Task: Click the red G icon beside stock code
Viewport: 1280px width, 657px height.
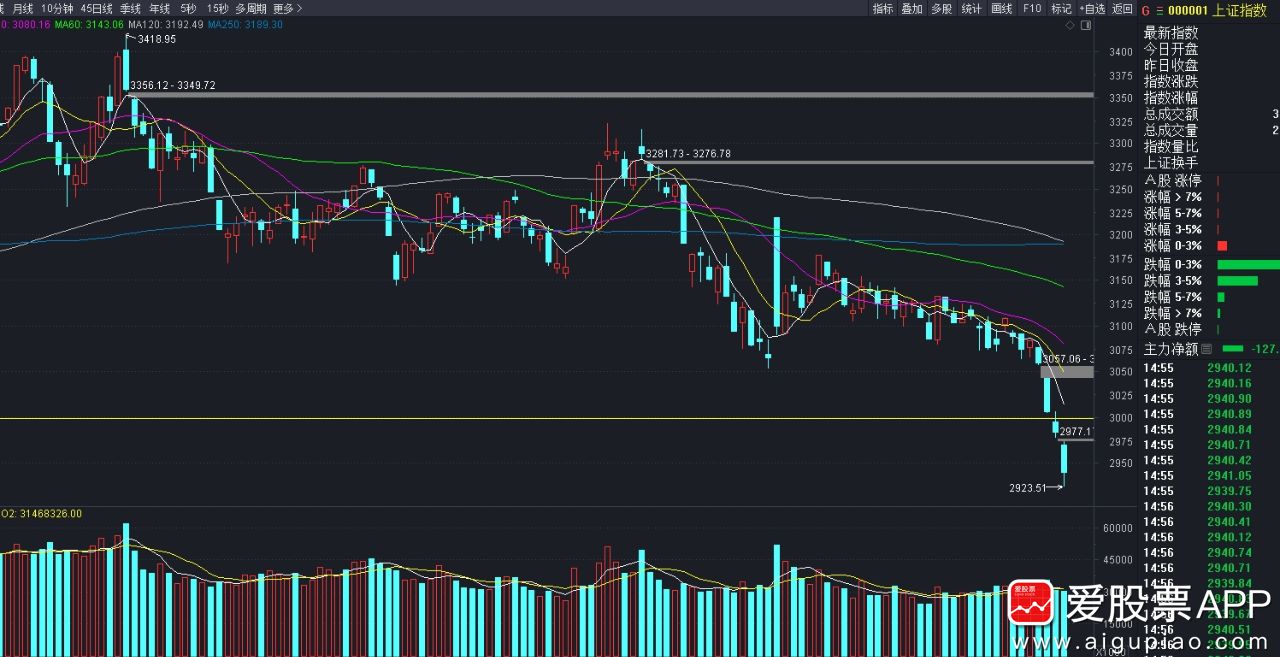Action: 1145,10
